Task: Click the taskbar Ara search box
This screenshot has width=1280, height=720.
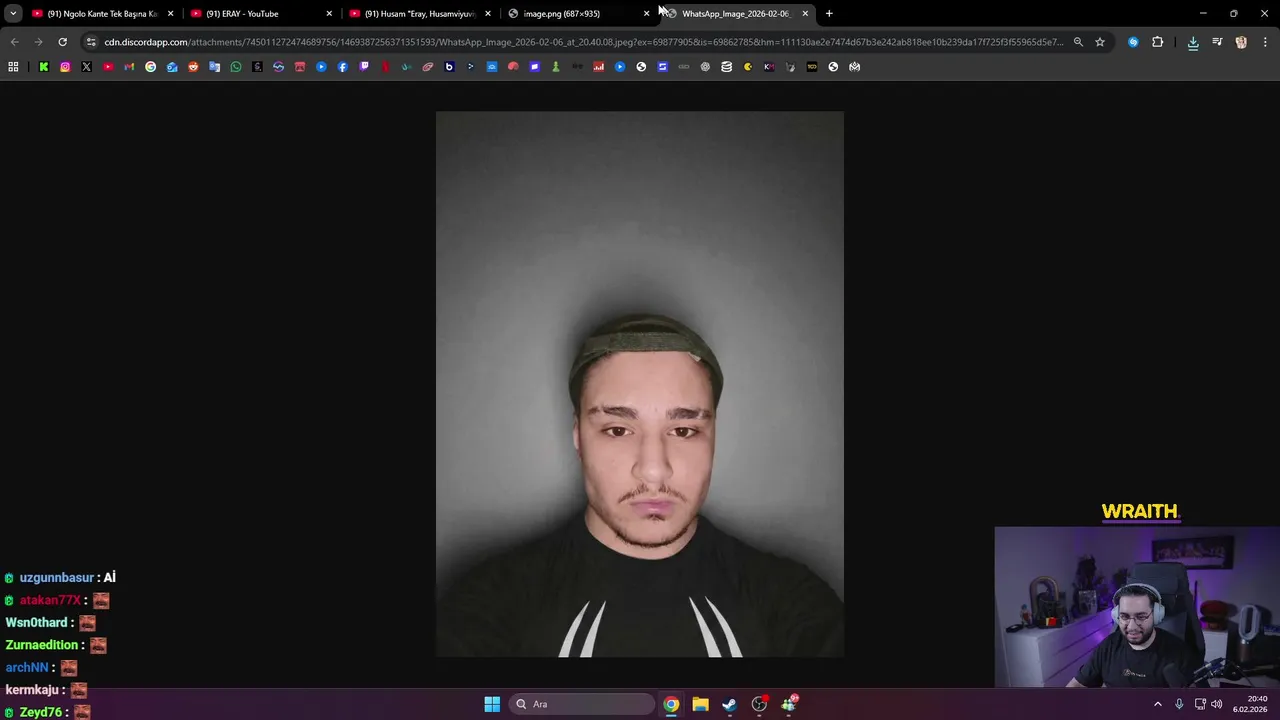Action: point(582,704)
